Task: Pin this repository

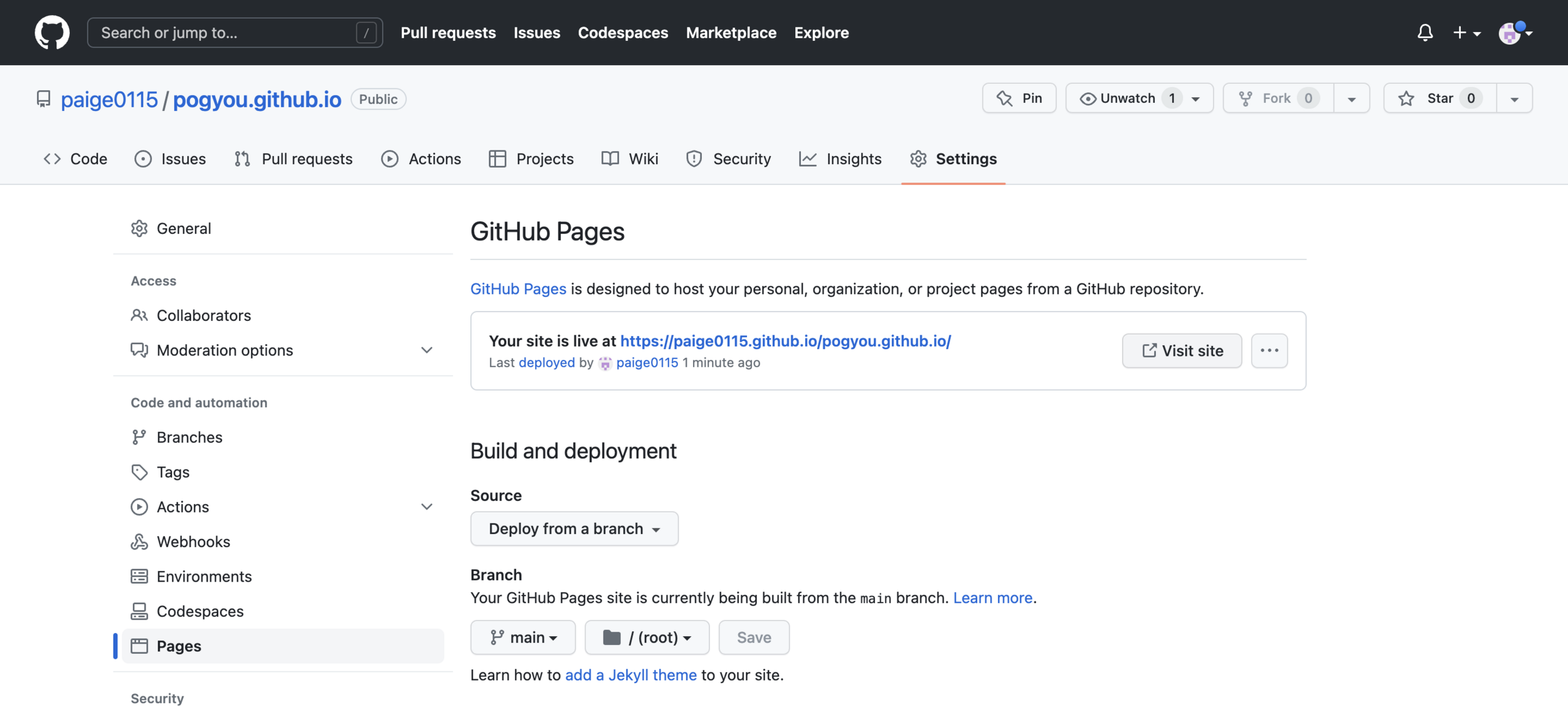Action: [1019, 98]
